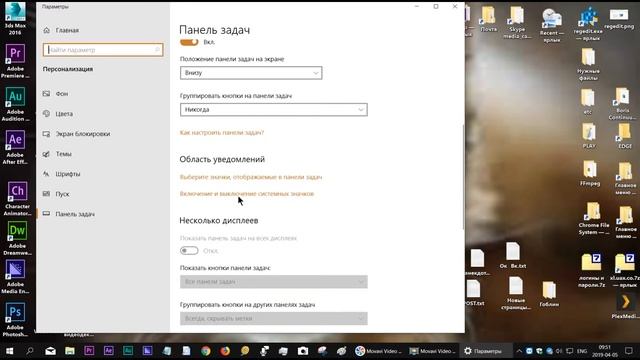Click the EDGE folder on desktop
Screen dimensions: 640x360
pyautogui.click(x=624, y=136)
